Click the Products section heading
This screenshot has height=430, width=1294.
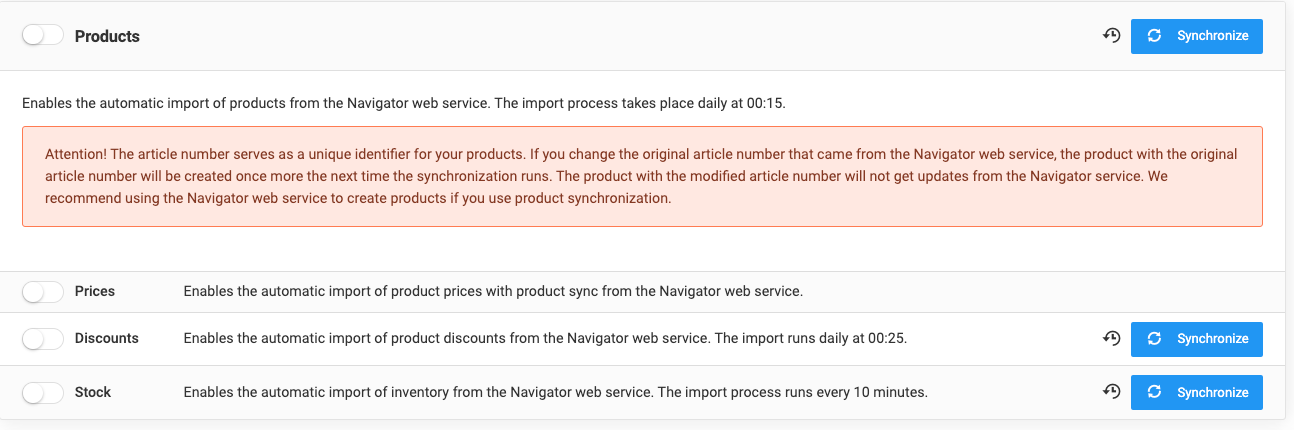click(x=107, y=36)
